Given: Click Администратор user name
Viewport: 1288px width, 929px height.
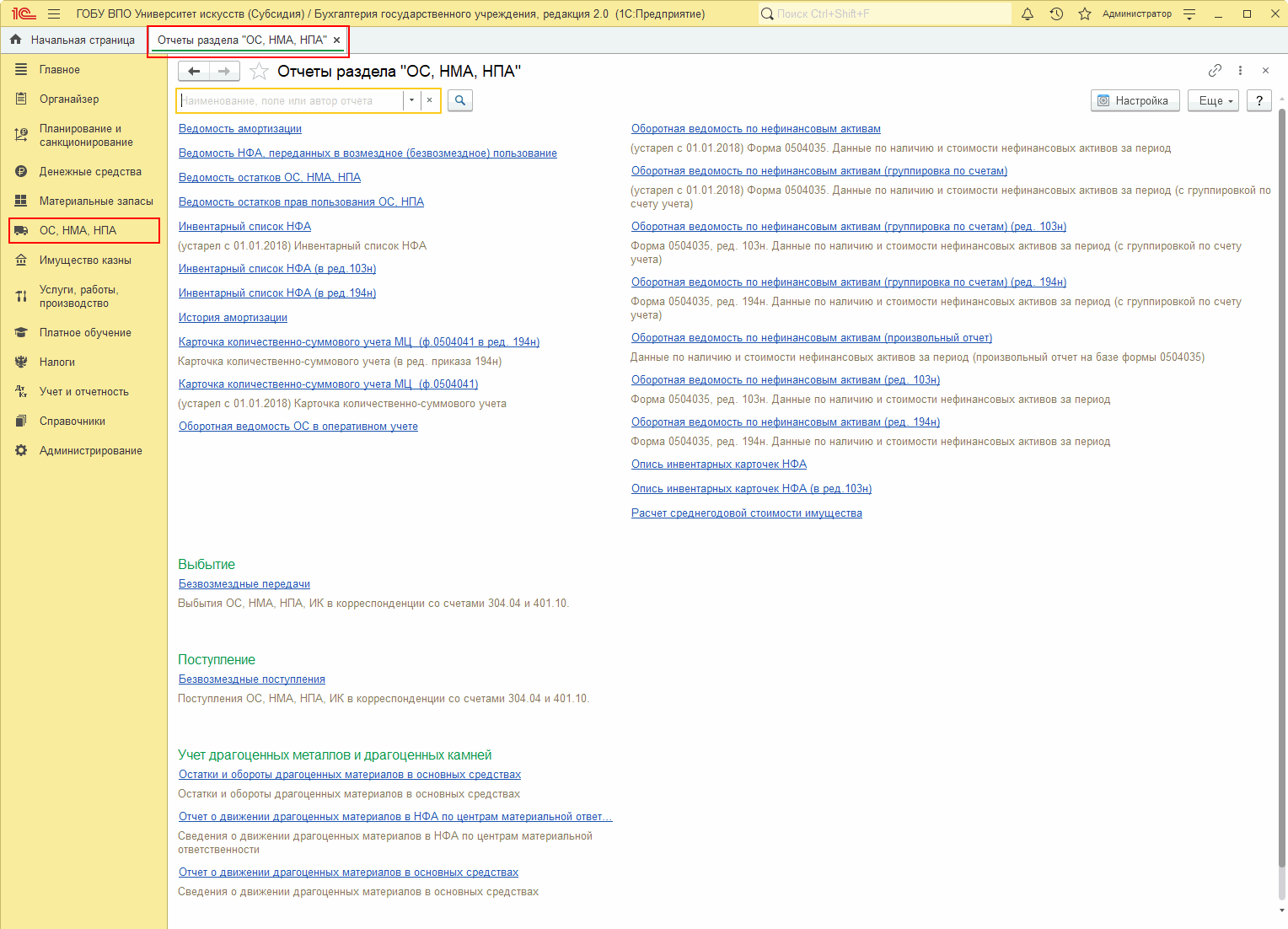Looking at the screenshot, I should [1137, 13].
